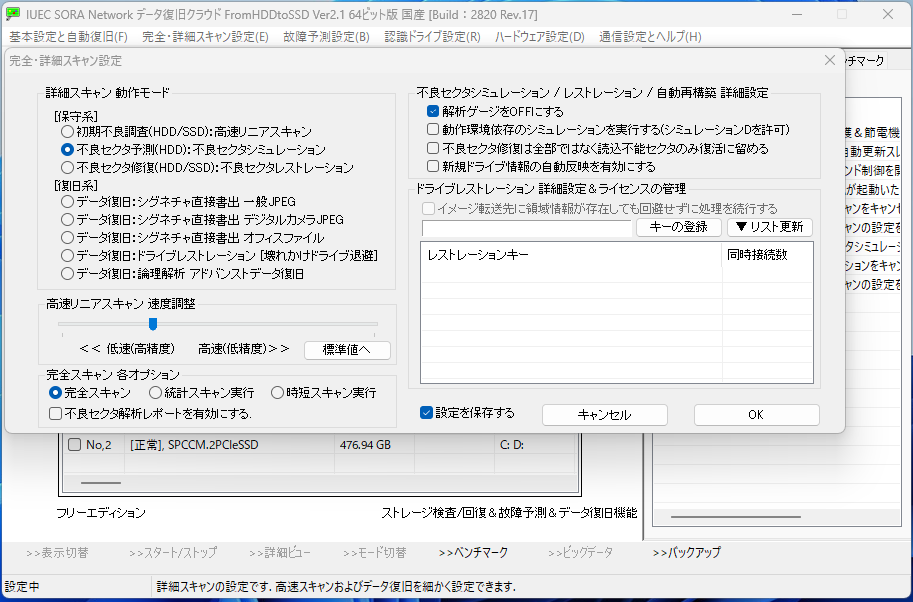
Task: Select 不良セクタ修復 不良セクタレストレーション option
Action: pyautogui.click(x=67, y=167)
